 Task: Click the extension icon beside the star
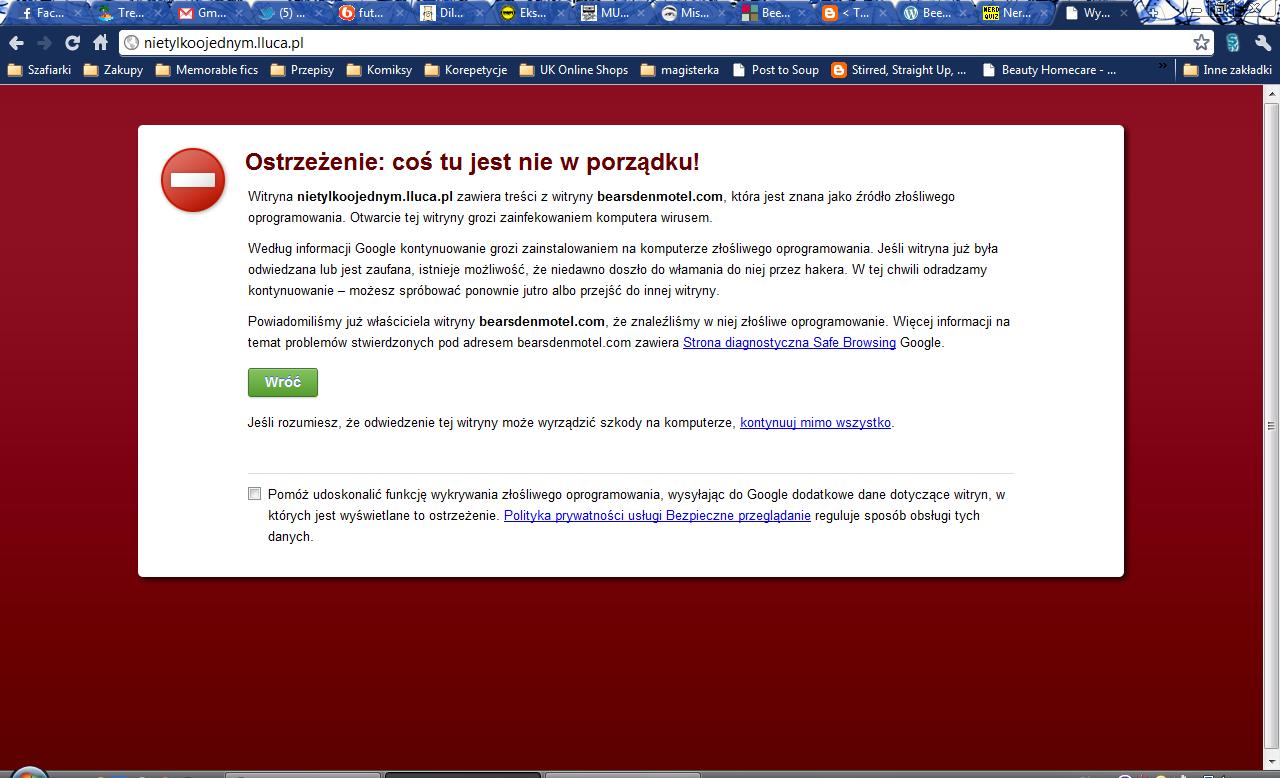click(x=1233, y=43)
